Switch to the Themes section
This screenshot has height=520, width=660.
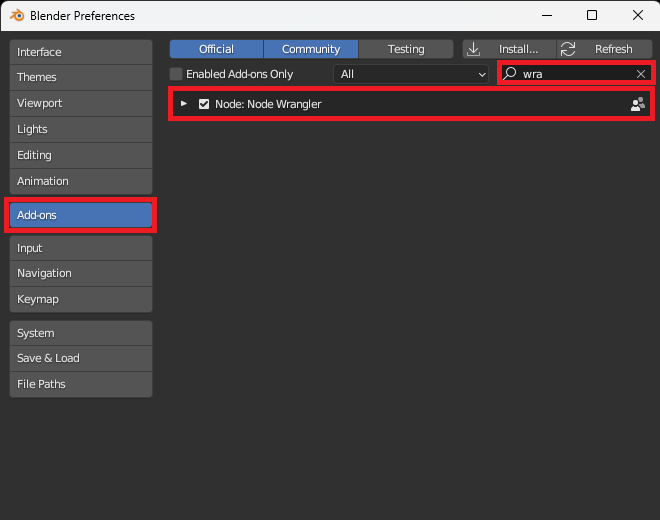81,77
